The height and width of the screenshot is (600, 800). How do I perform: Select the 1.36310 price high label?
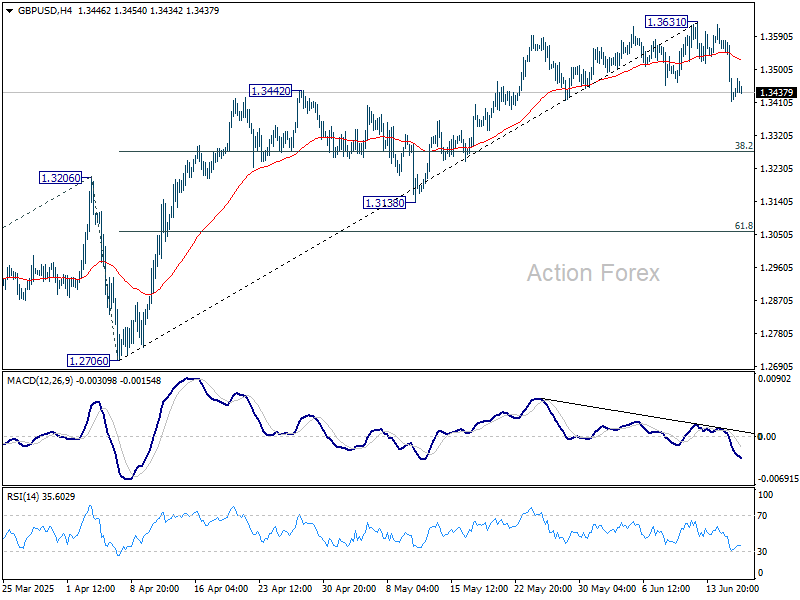tap(666, 22)
